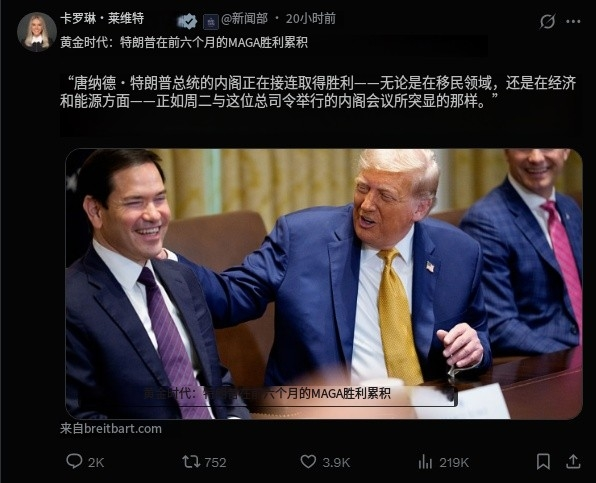Click the post title 黄金时代 text
Screen dimensions: 596x483
pyautogui.click(x=184, y=43)
